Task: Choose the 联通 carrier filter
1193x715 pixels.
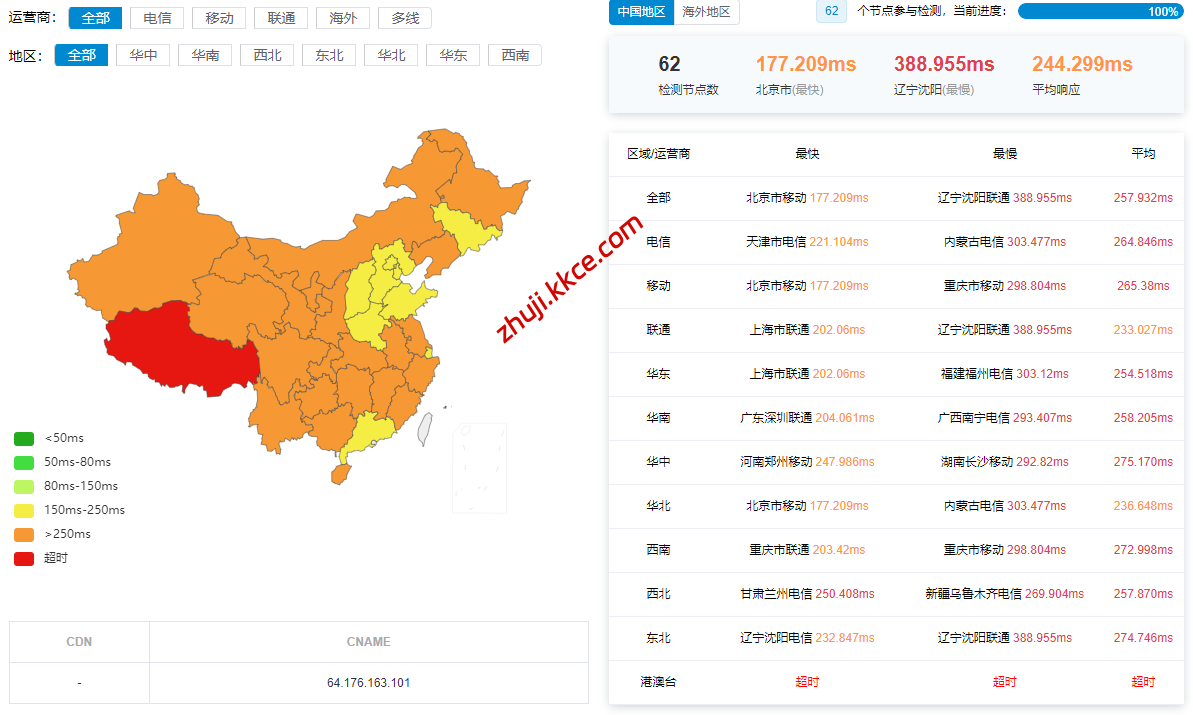Action: (281, 18)
